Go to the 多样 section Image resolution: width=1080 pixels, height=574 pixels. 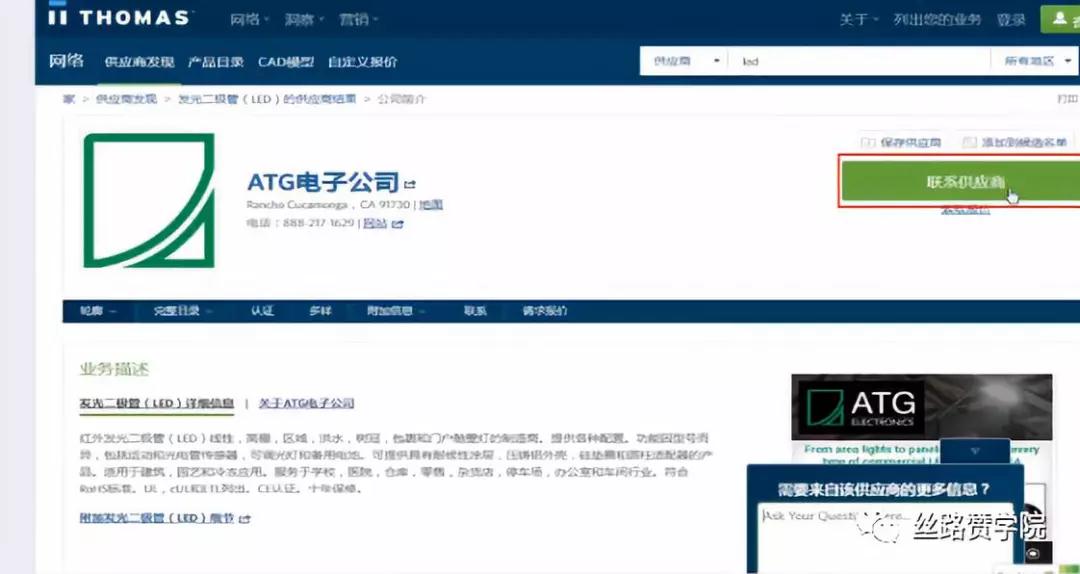pyautogui.click(x=320, y=311)
